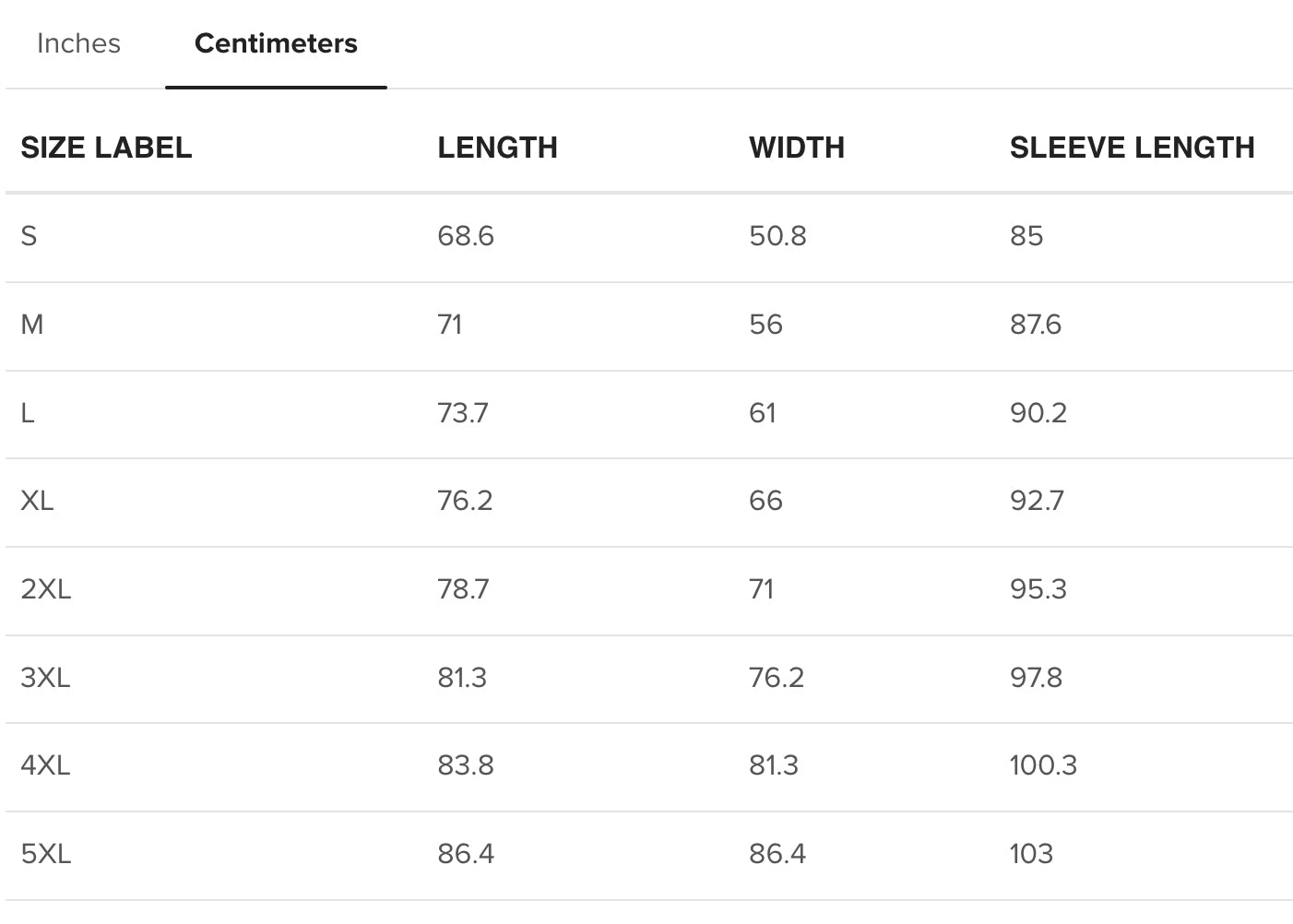The height and width of the screenshot is (924, 1293).
Task: Select the 2XL size row label
Action: (x=46, y=589)
